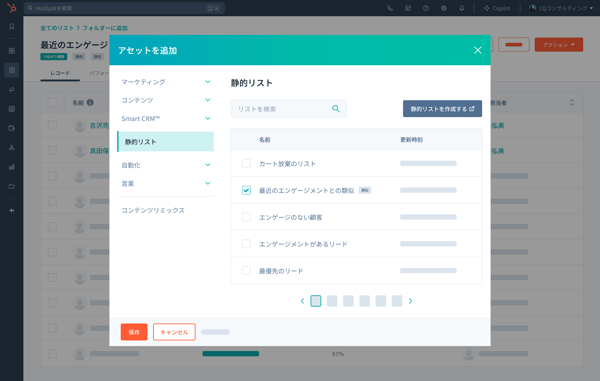Viewport: 600px width, 381px height.
Task: Select コンテンツリミックス in the category menu
Action: [x=153, y=210]
